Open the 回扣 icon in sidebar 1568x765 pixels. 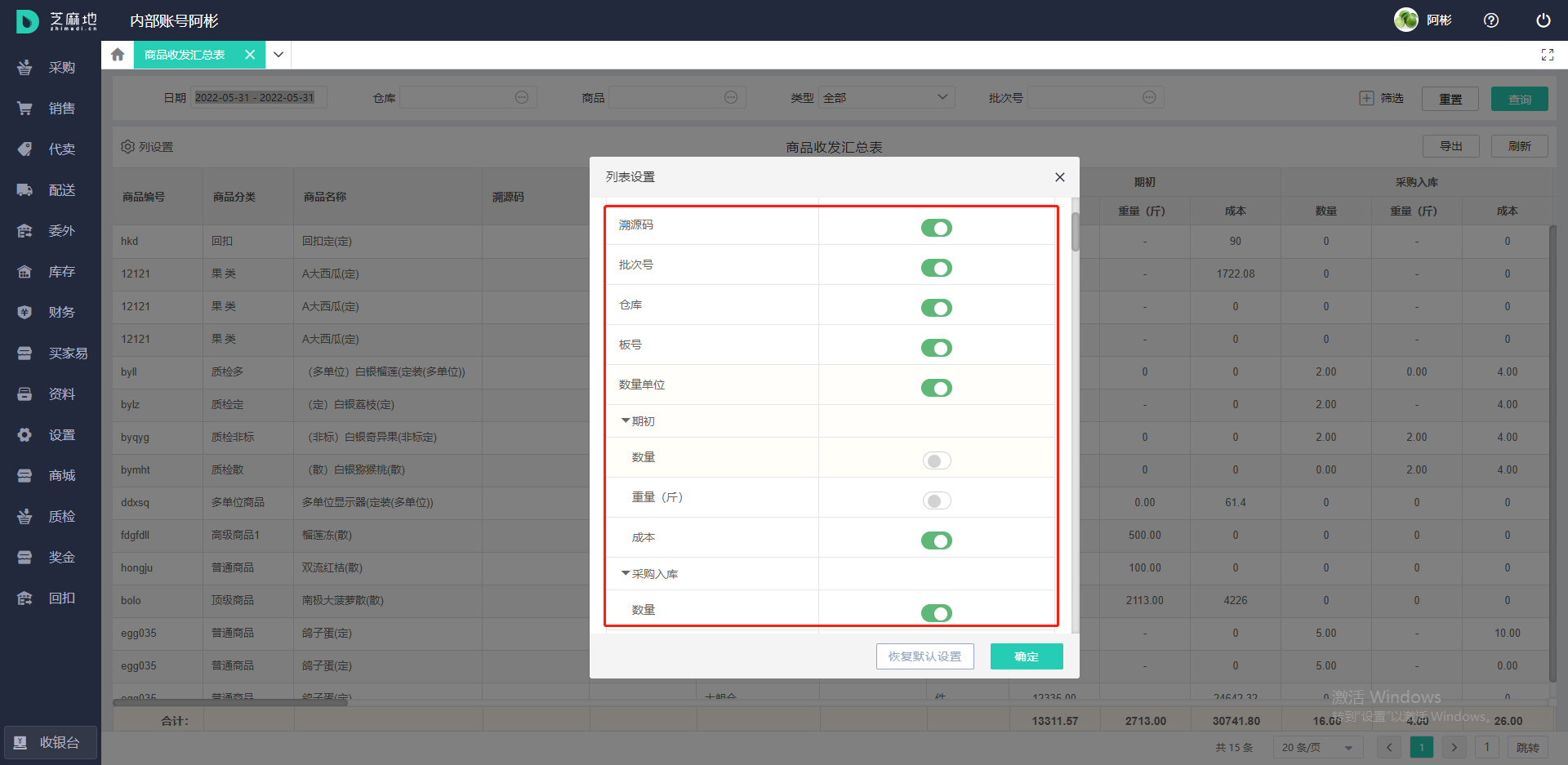(24, 598)
